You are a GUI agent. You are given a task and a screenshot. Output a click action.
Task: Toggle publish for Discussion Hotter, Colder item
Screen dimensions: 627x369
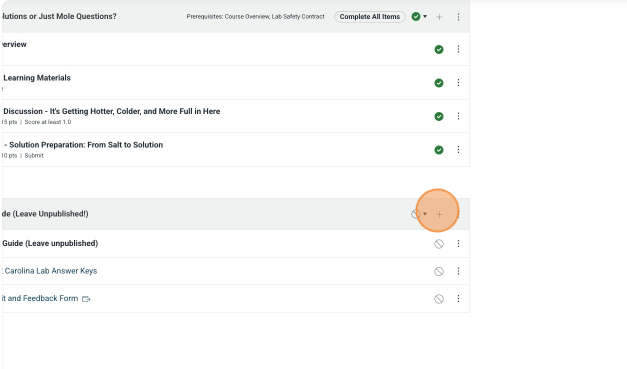439,116
